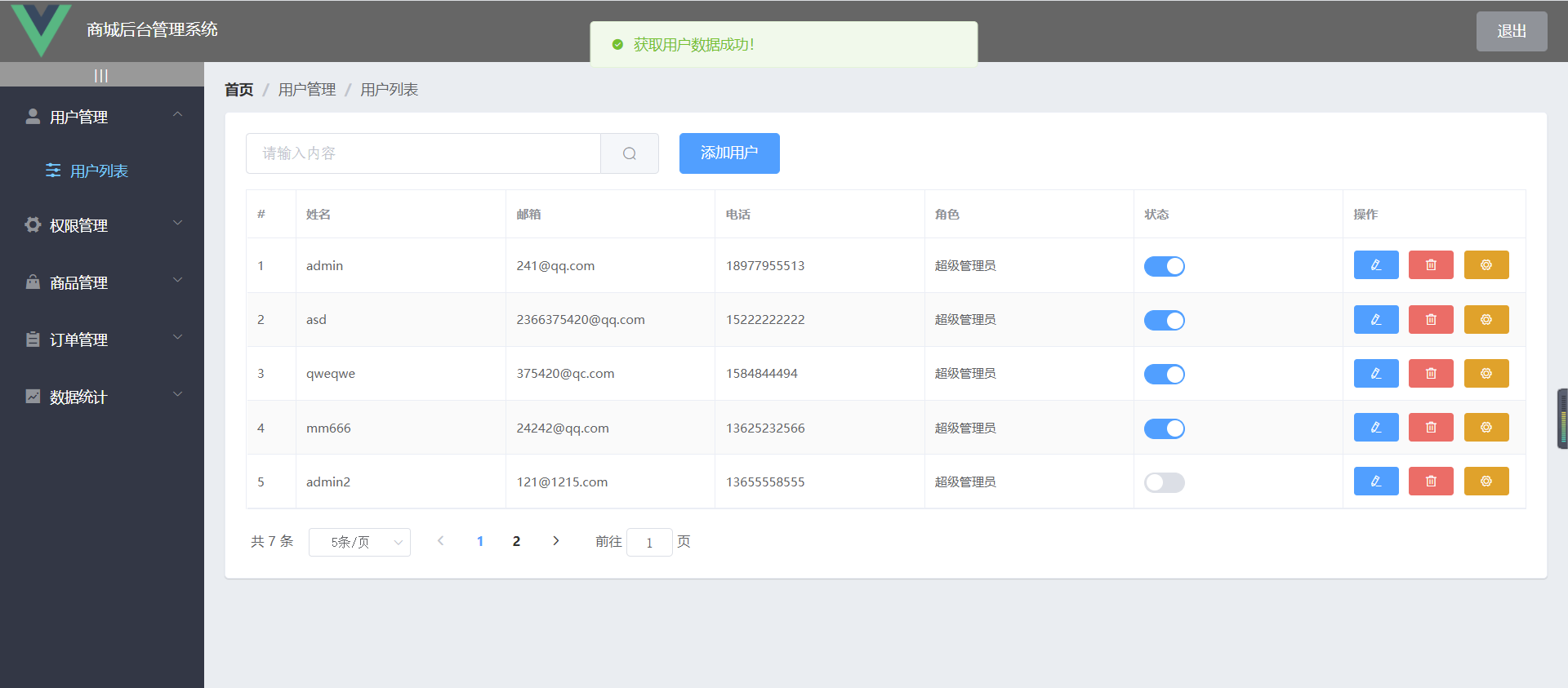Delete user admin2 with the trash button
Screen dimensions: 1568x688
coord(1431,482)
